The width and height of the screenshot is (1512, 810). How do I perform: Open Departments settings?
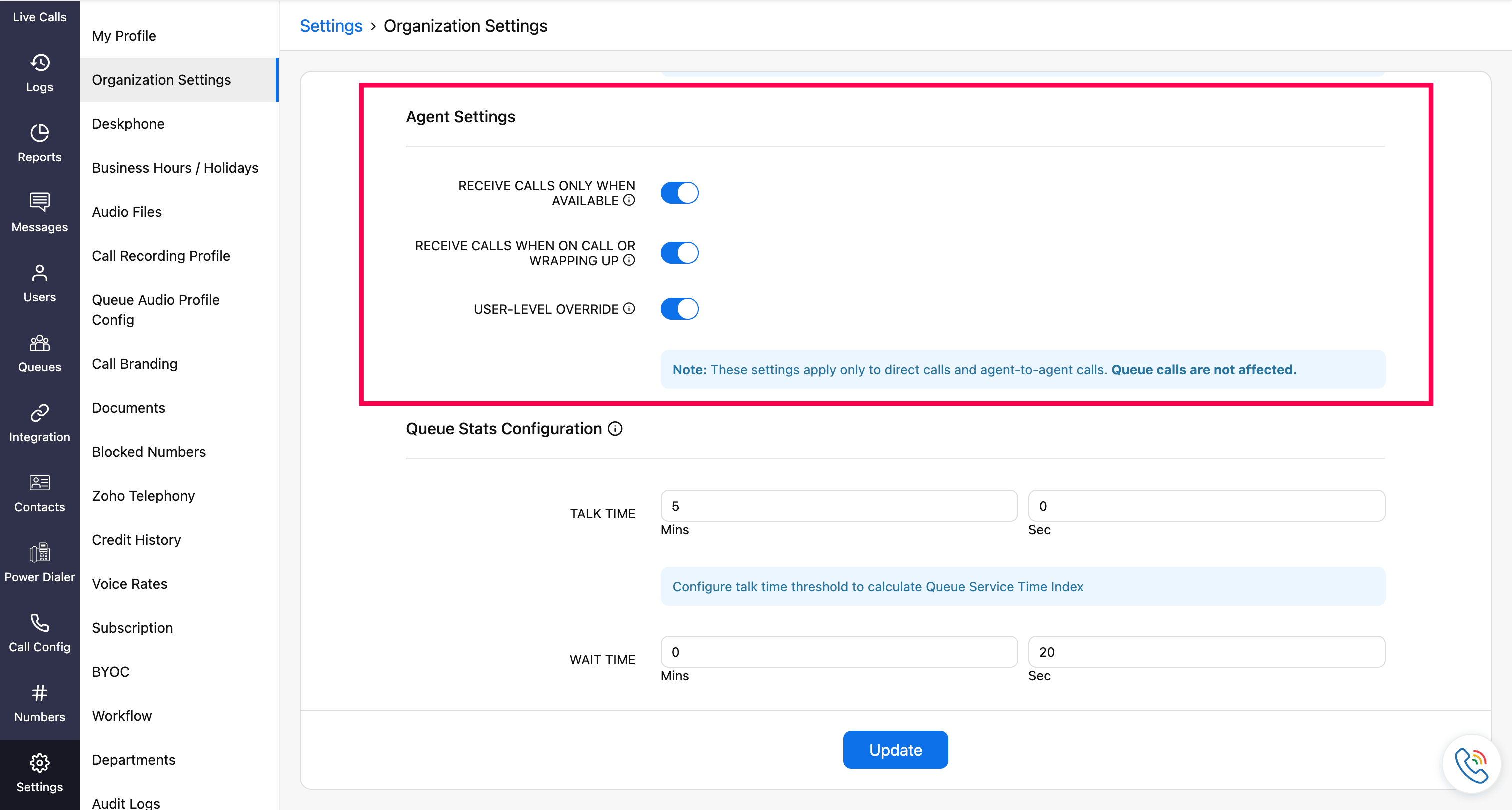134,760
